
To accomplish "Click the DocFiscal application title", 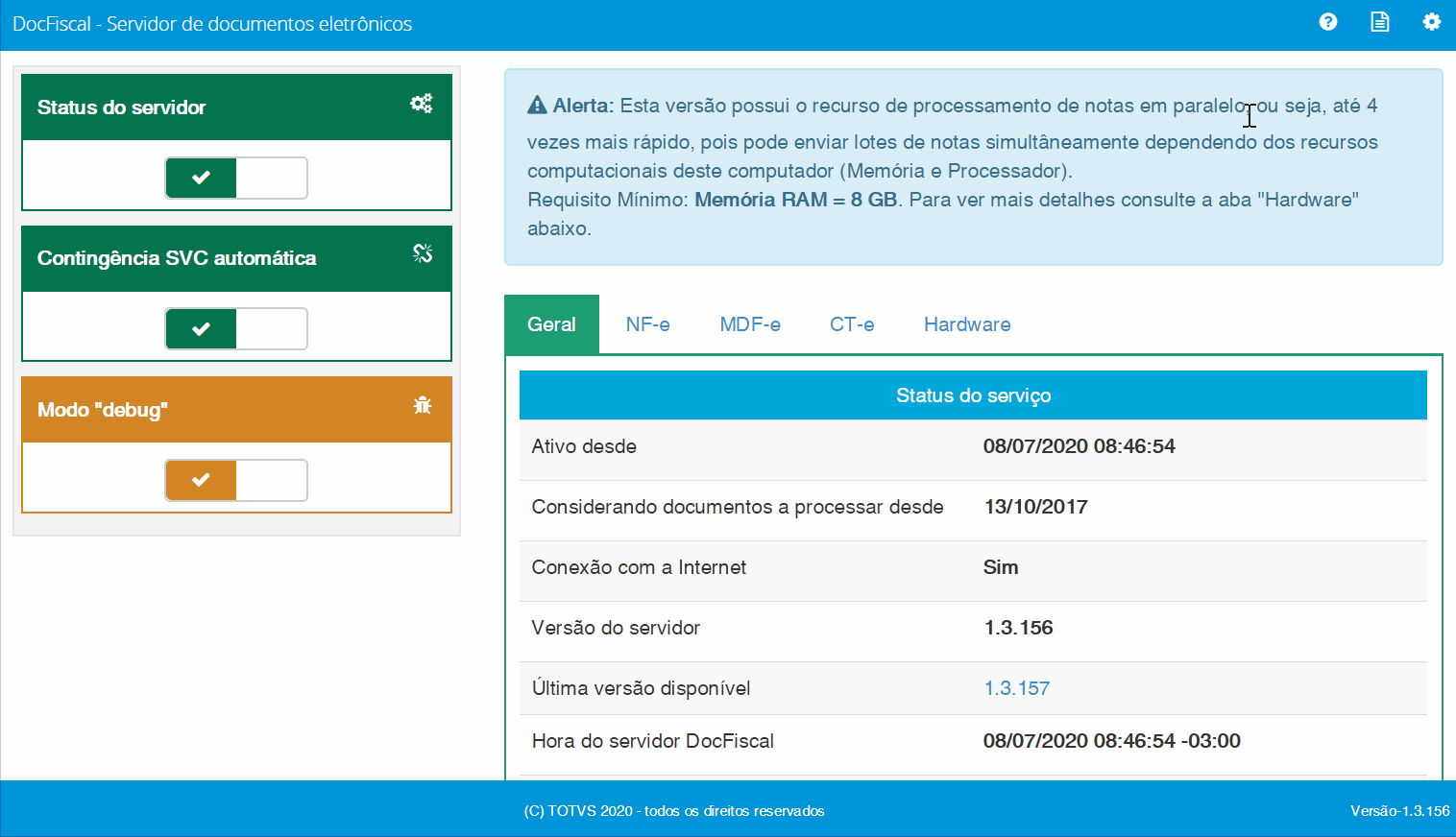I will 212,24.
